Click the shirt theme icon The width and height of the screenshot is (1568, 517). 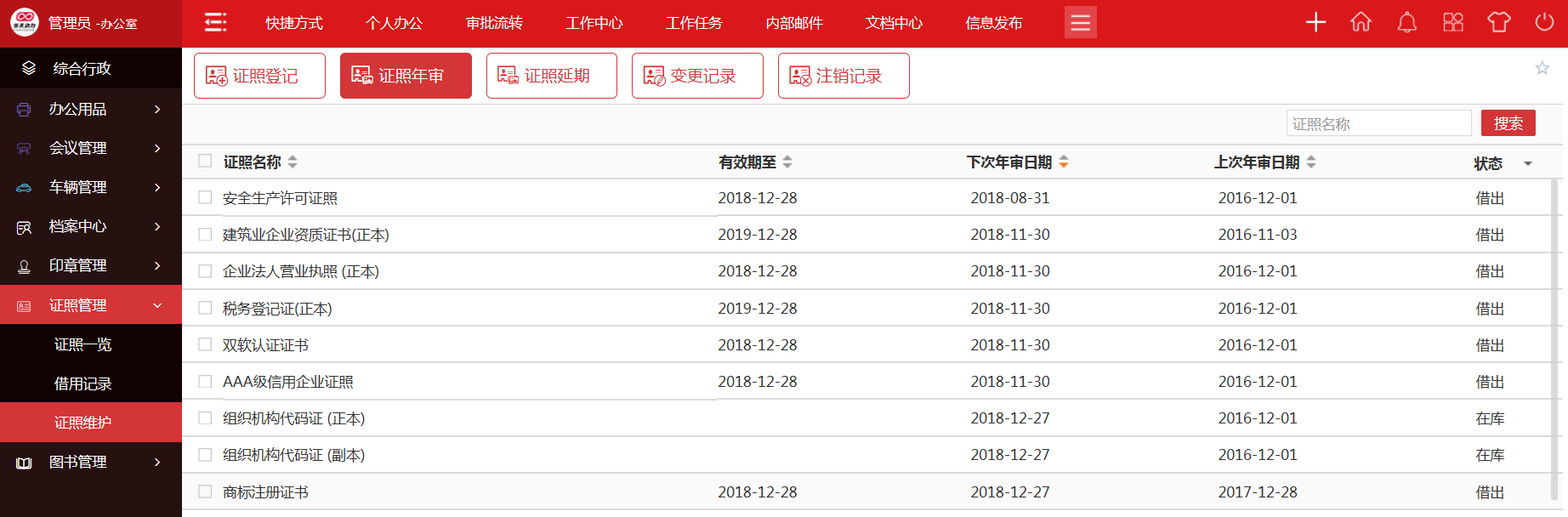(x=1498, y=23)
